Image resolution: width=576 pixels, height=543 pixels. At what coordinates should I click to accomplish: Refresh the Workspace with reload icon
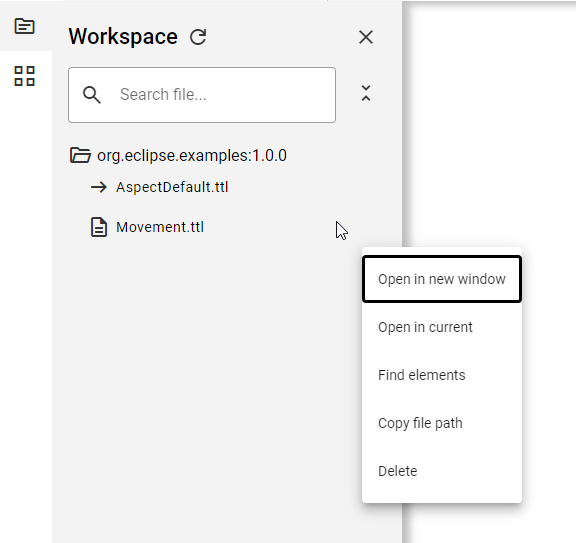(198, 37)
